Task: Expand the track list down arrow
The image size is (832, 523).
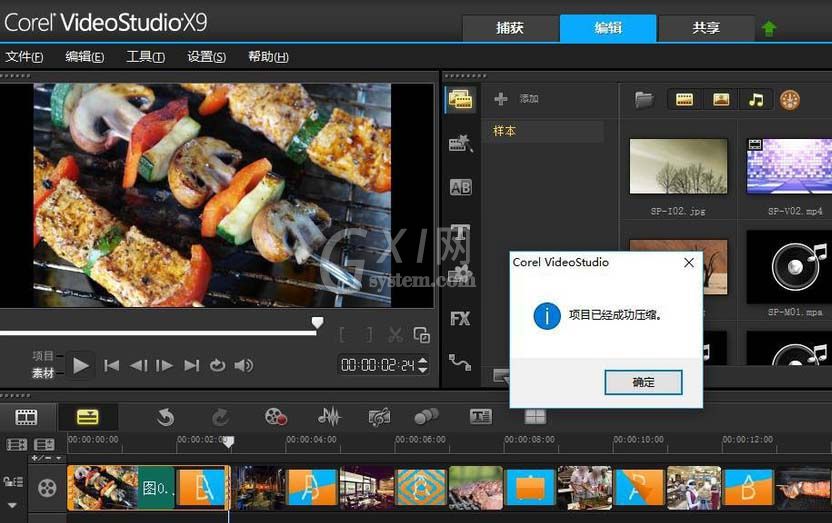Action: point(12,505)
